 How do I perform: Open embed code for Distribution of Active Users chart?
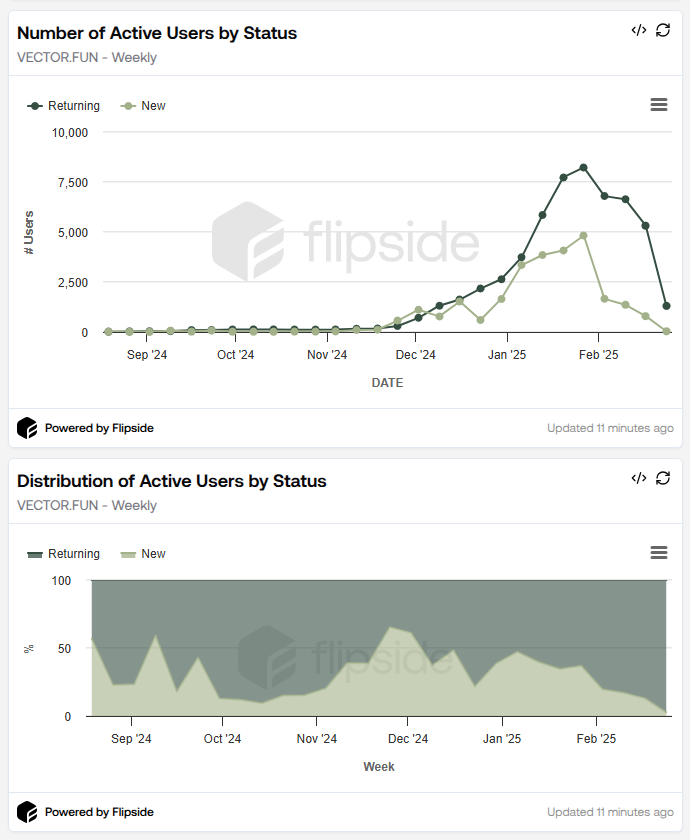(x=638, y=478)
